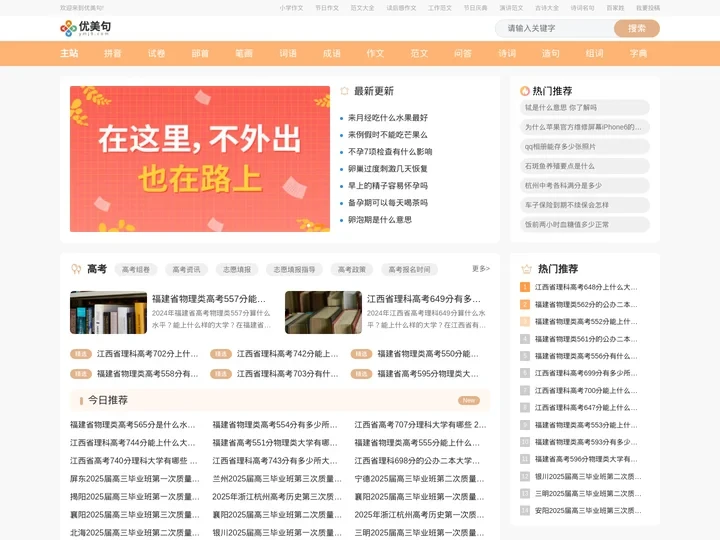The image size is (720, 540).
Task: Open headline 福建省物理类高考557分能…
Action: (209, 299)
